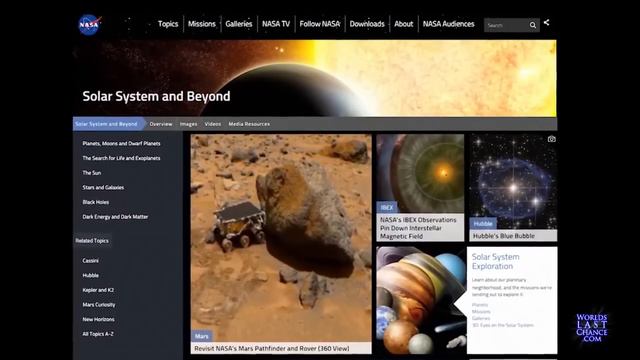
Task: Select the highlighted Solar System and Beyond tab
Action: click(x=108, y=124)
